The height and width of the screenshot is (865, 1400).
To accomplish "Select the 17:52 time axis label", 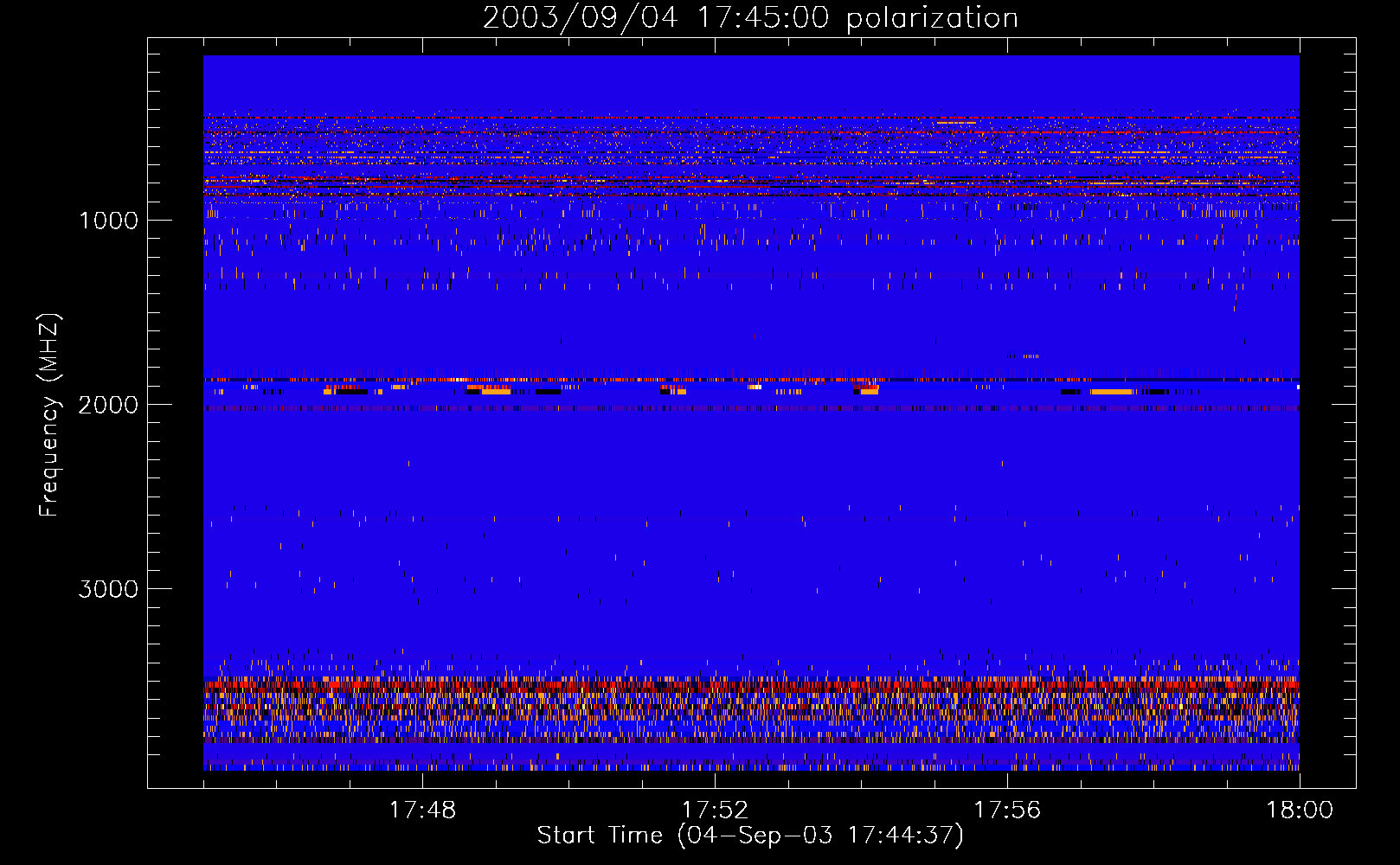I will click(x=715, y=811).
